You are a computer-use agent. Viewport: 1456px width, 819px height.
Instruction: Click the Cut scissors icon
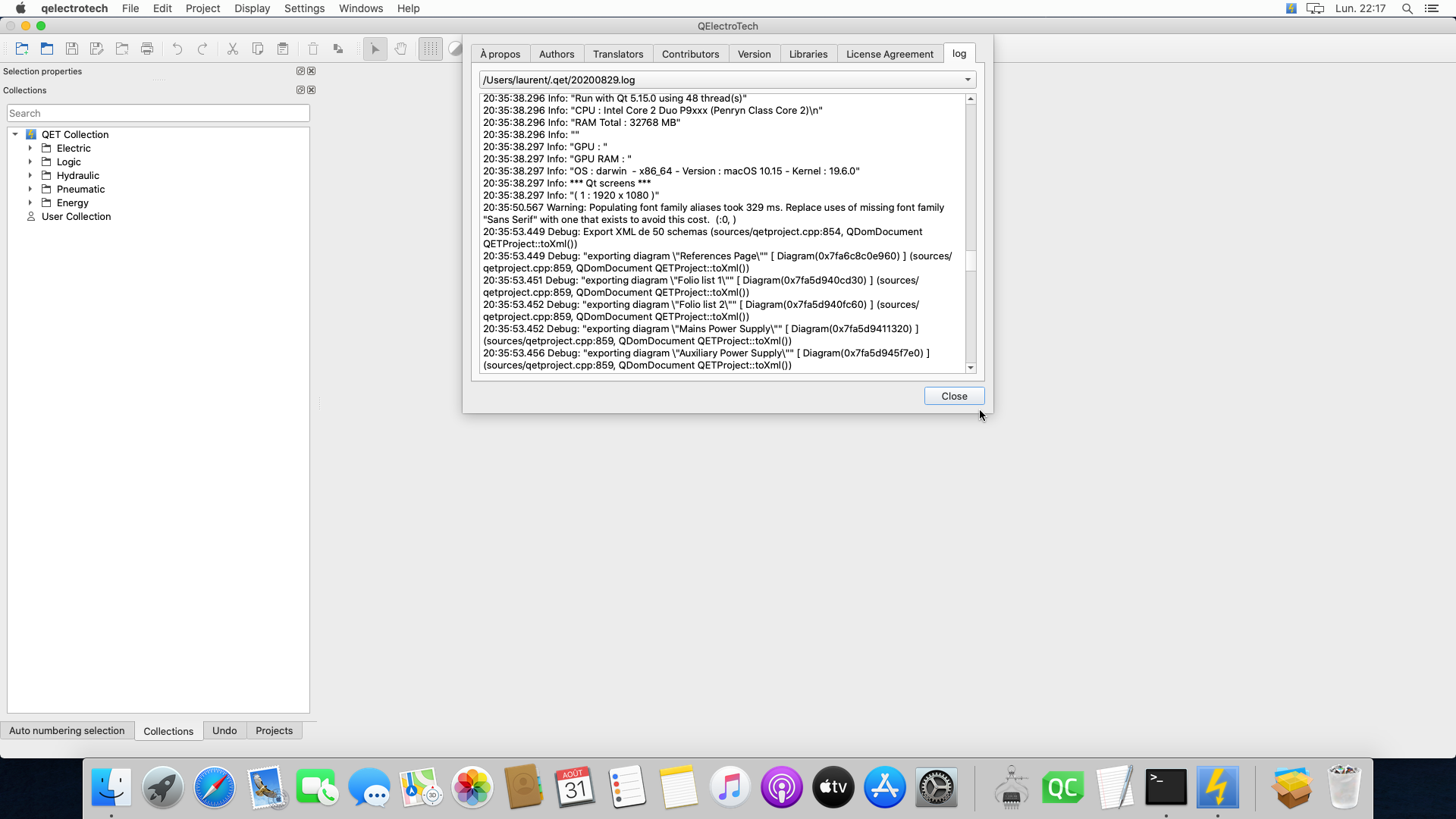pyautogui.click(x=233, y=49)
